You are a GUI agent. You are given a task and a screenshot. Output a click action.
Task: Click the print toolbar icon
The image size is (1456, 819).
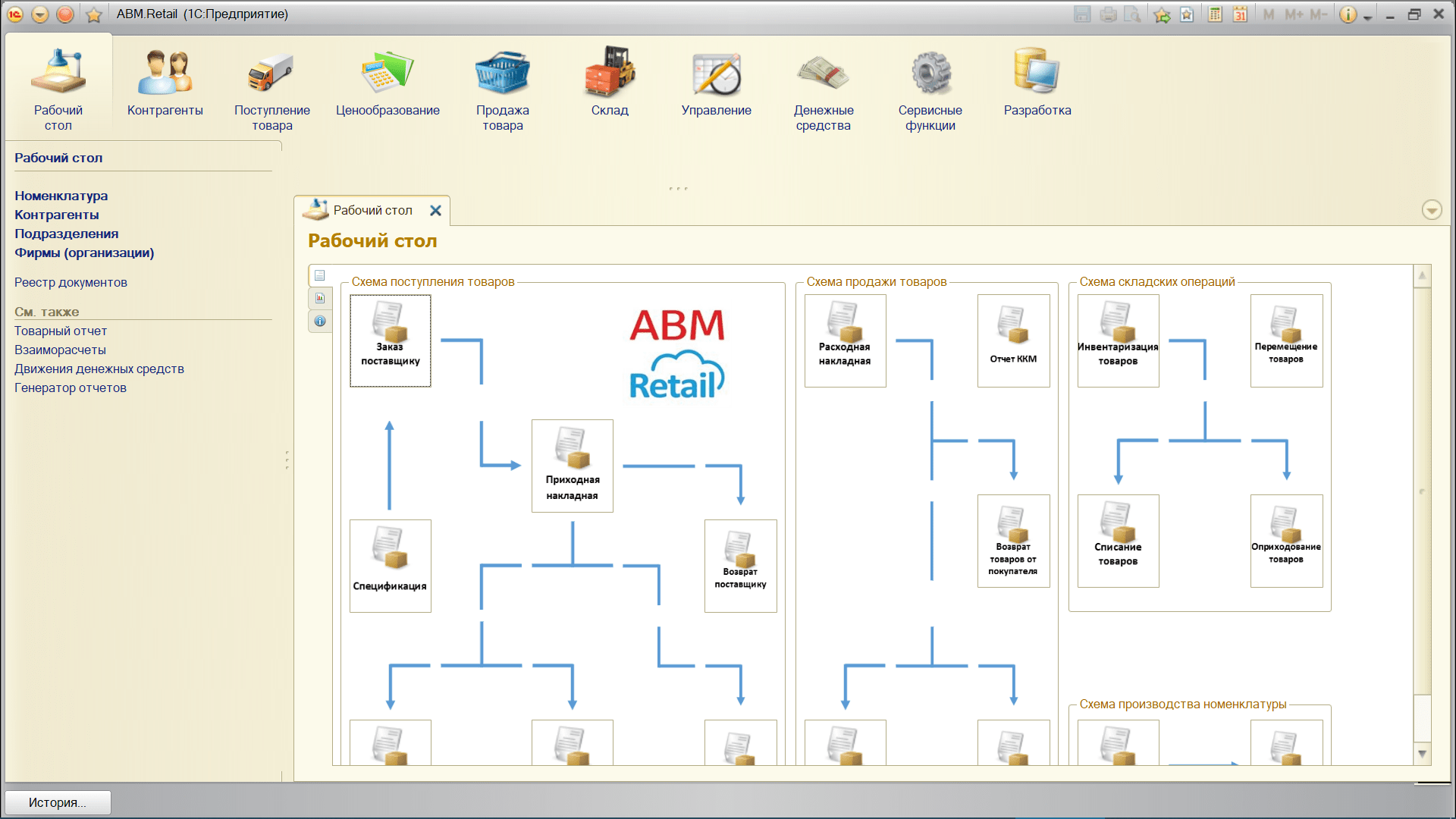click(x=1108, y=14)
